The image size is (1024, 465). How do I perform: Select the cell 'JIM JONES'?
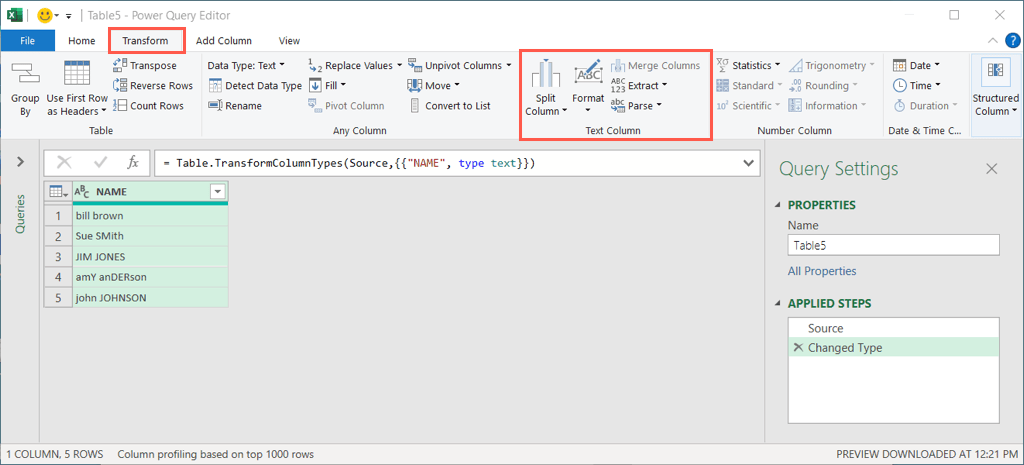click(150, 257)
